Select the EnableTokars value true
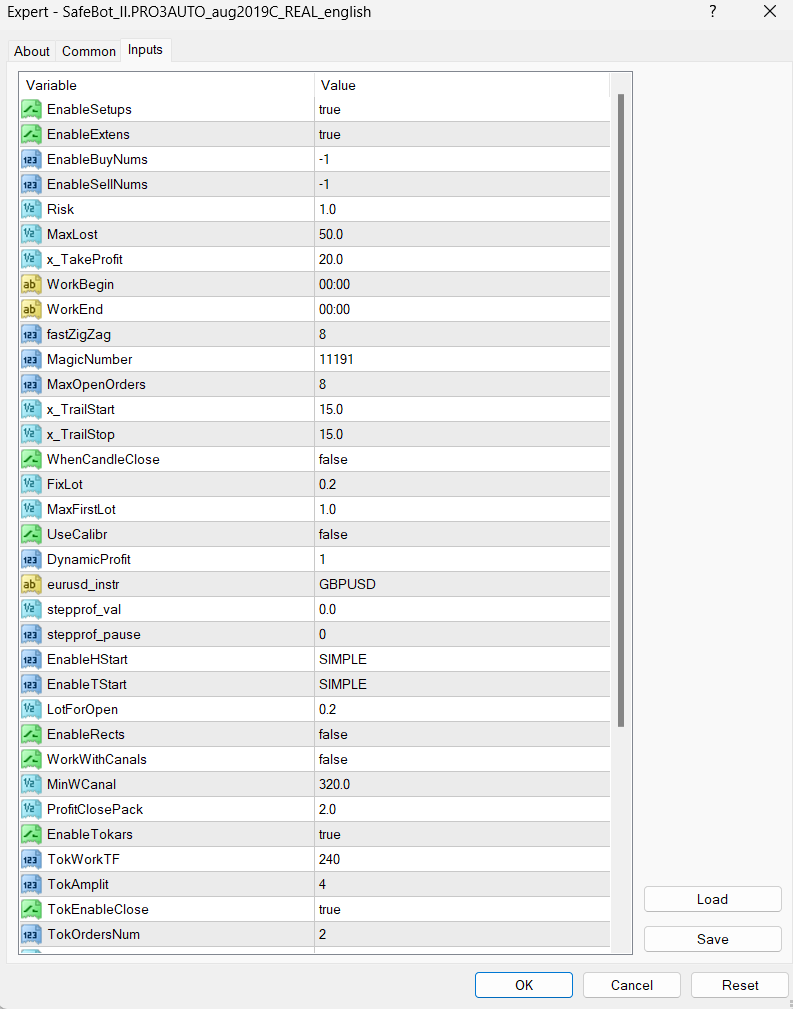Screen dimensions: 793x1009 tap(330, 835)
